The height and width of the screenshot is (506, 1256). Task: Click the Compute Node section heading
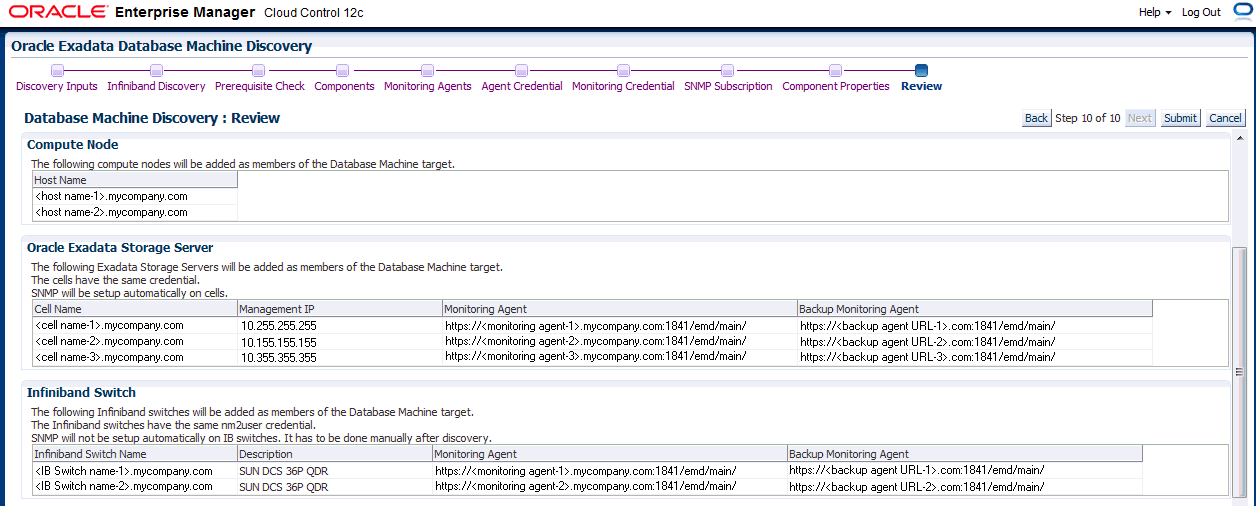coord(72,145)
